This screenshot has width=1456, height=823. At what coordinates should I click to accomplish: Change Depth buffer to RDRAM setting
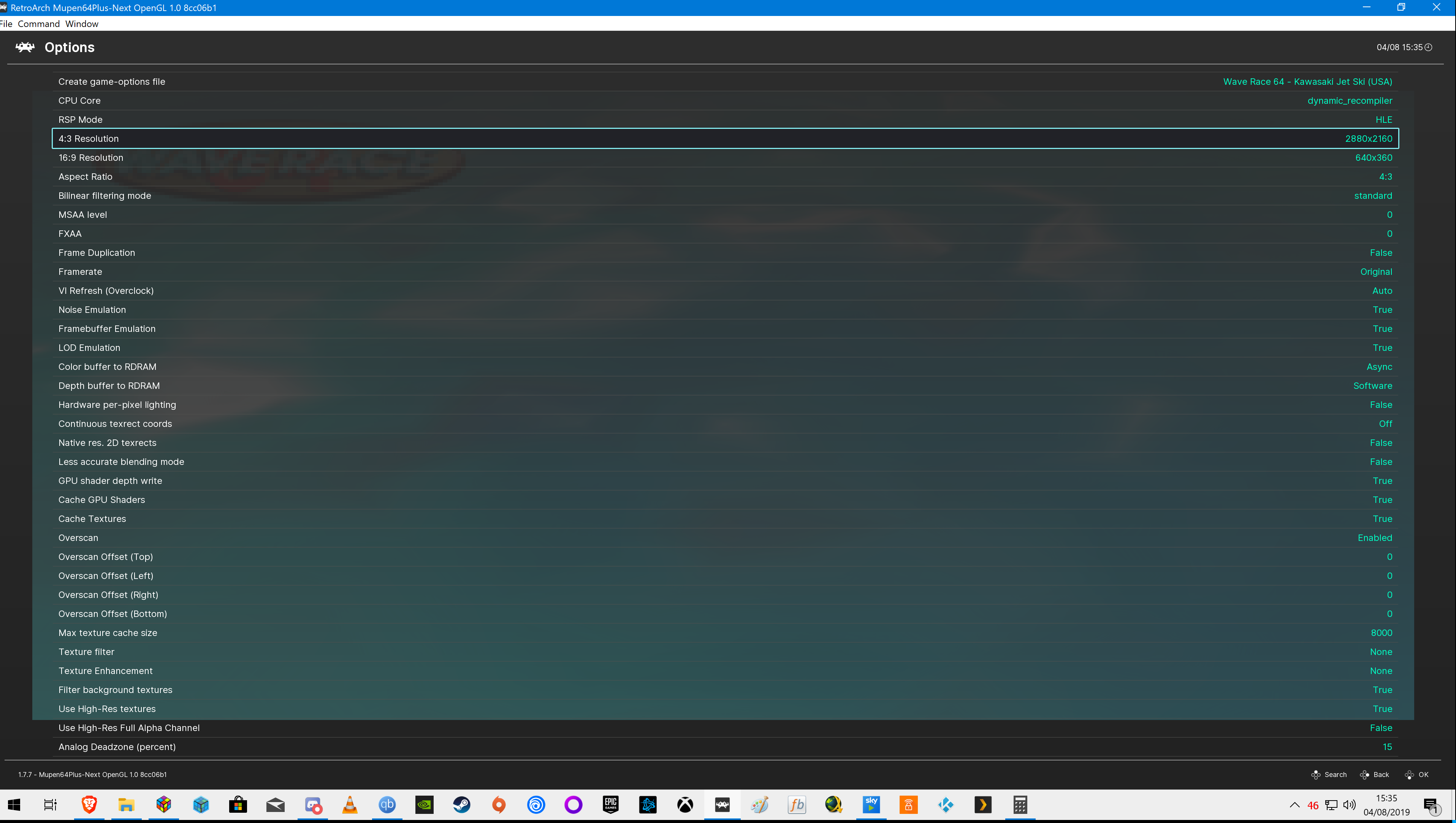pyautogui.click(x=725, y=386)
